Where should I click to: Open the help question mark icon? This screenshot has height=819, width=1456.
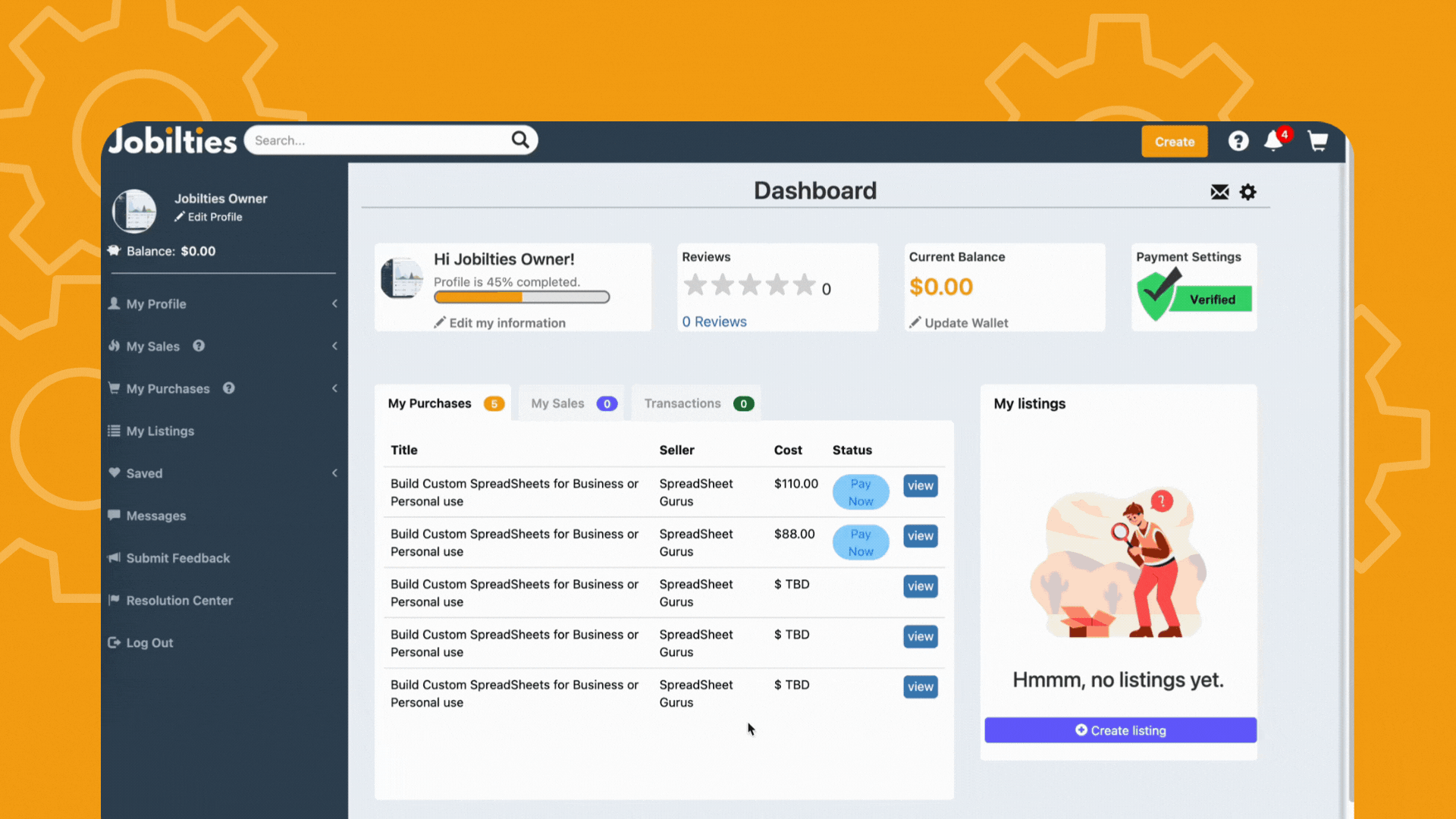(x=1238, y=140)
